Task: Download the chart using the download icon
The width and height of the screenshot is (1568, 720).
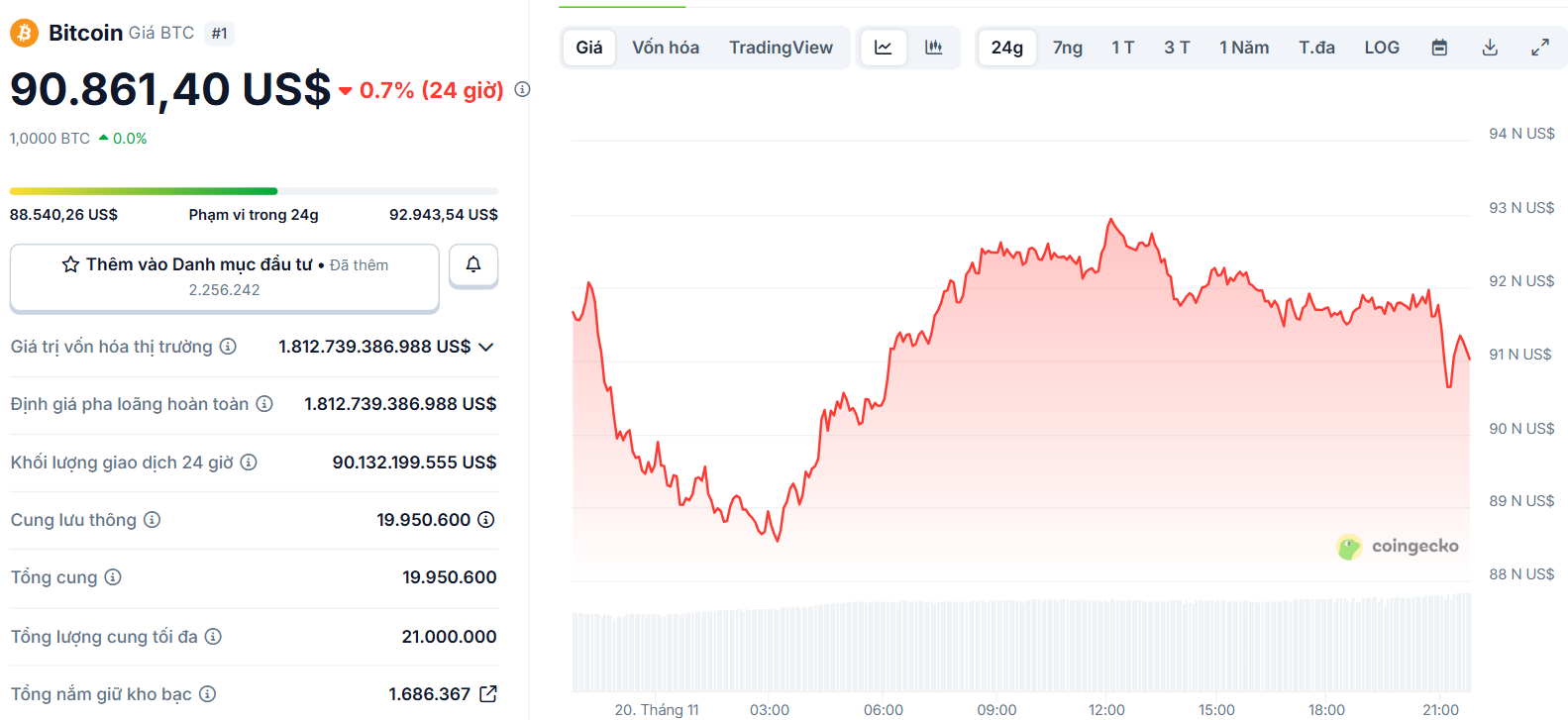Action: pyautogui.click(x=1490, y=47)
